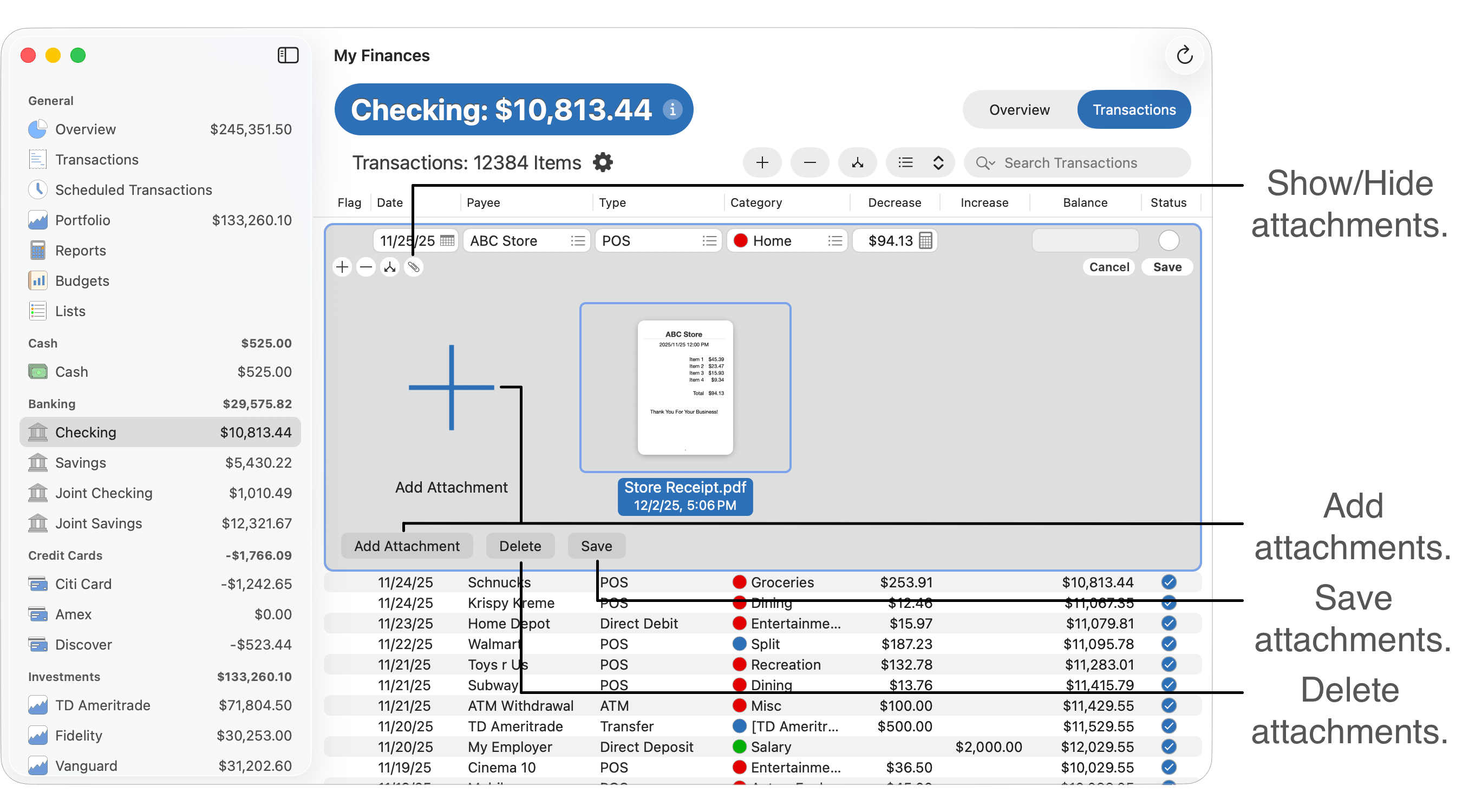The image size is (1462, 812).
Task: Click the Delete attachment button
Action: point(519,545)
